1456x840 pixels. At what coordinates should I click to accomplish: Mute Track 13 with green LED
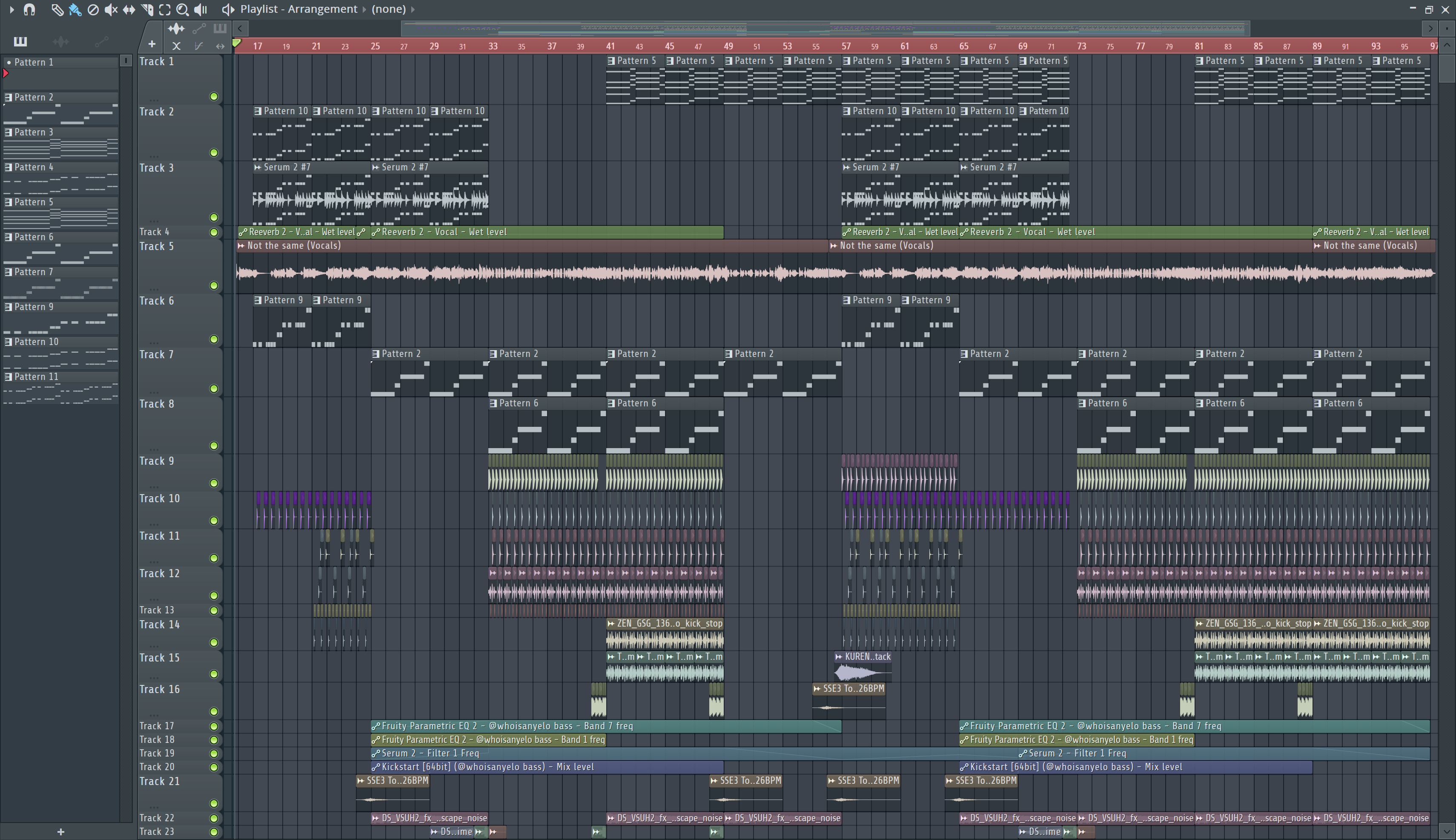tap(214, 610)
